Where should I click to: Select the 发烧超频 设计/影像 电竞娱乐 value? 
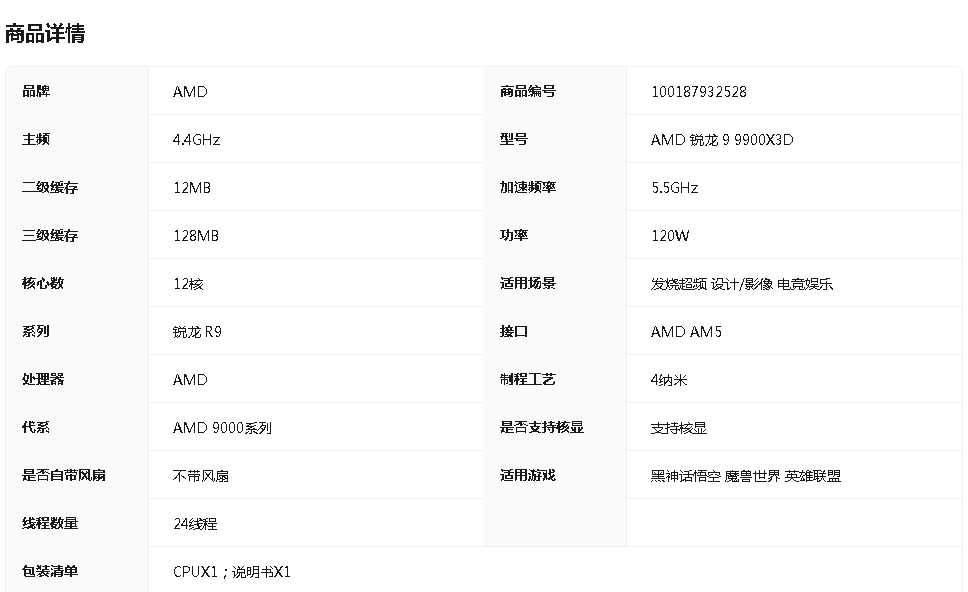[x=742, y=284]
